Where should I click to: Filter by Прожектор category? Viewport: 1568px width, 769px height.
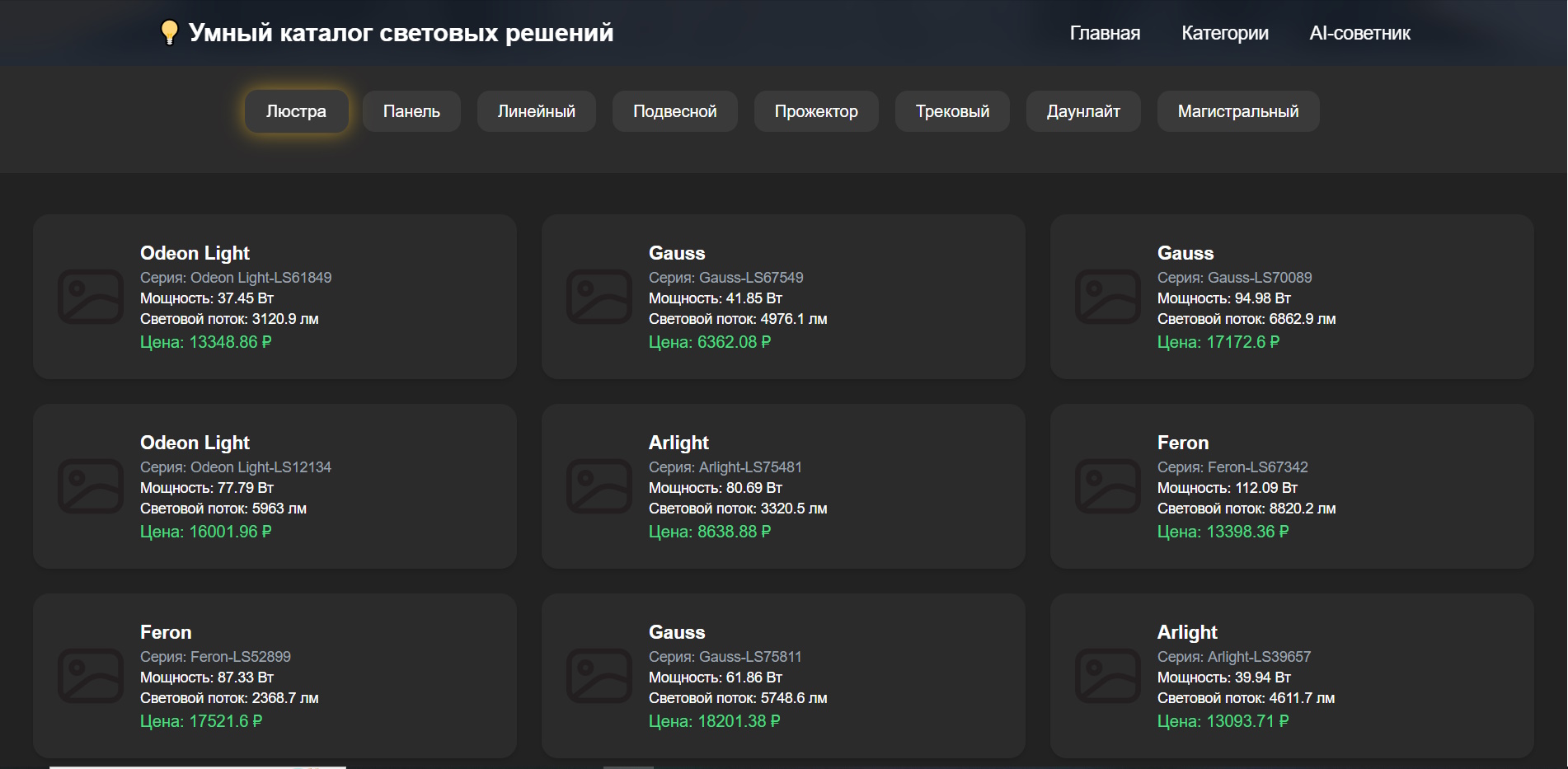pyautogui.click(x=816, y=111)
